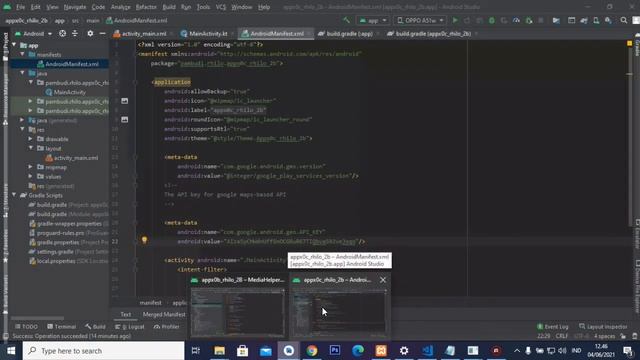The image size is (640, 360).
Task: Open Google Chrome from the taskbar
Action: (312, 351)
